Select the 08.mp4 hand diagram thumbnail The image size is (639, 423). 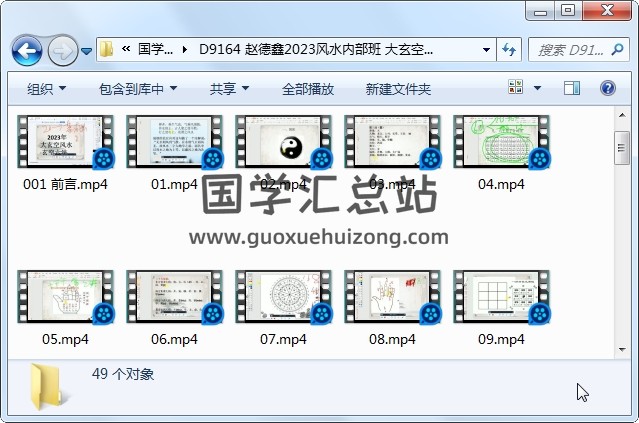pos(392,297)
